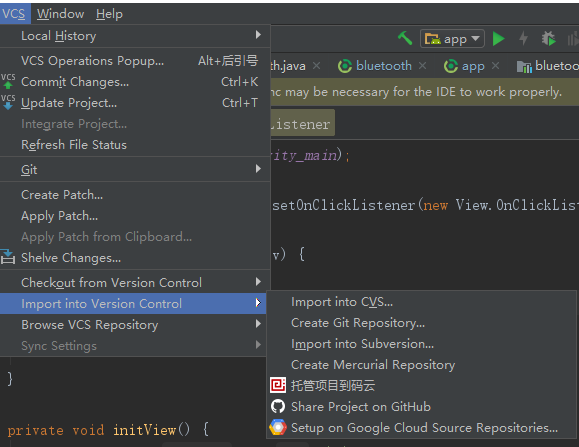Expand Browse VCS Repository submenu
The height and width of the screenshot is (447, 579).
(133, 324)
